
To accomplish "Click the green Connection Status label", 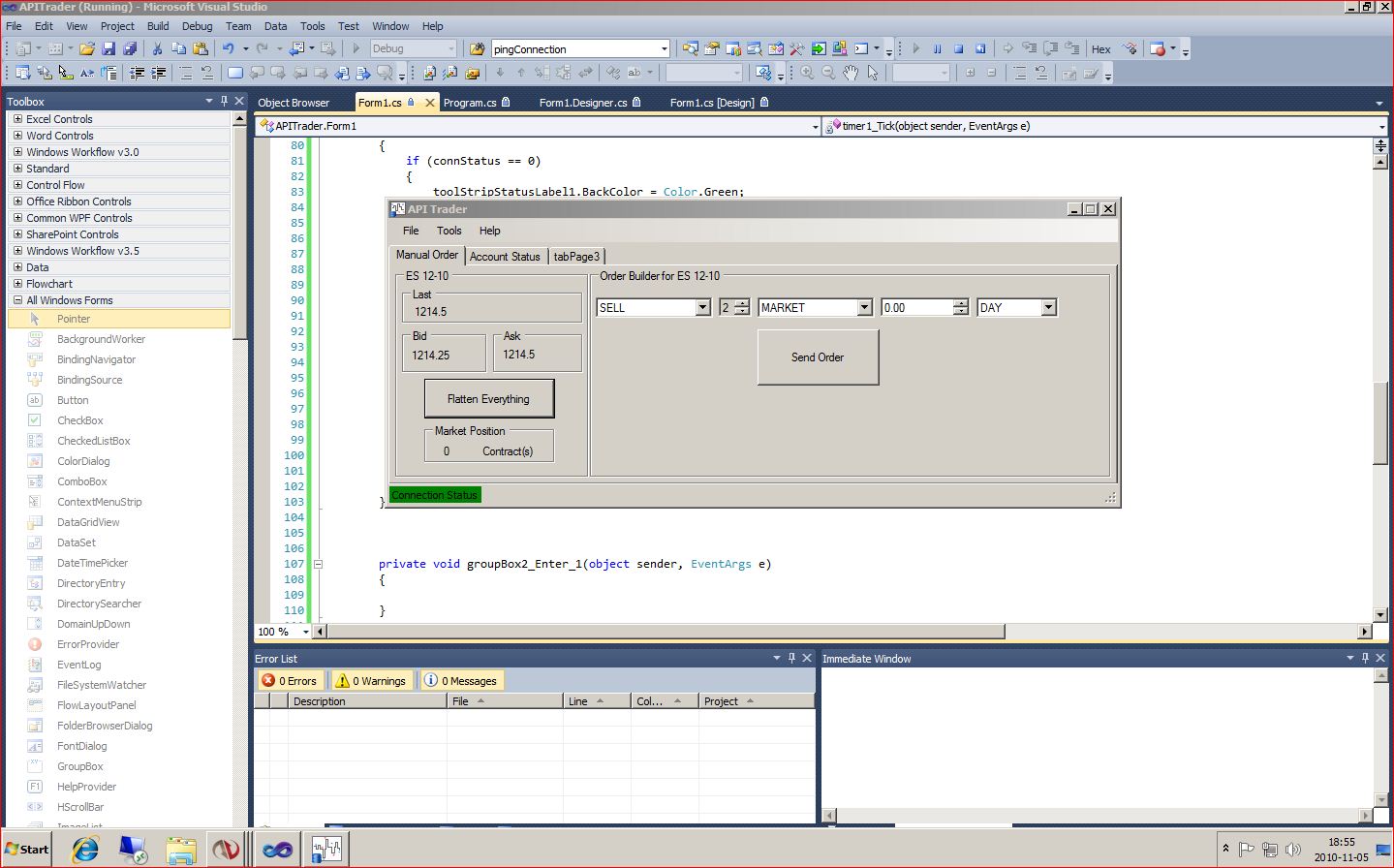I will click(435, 495).
